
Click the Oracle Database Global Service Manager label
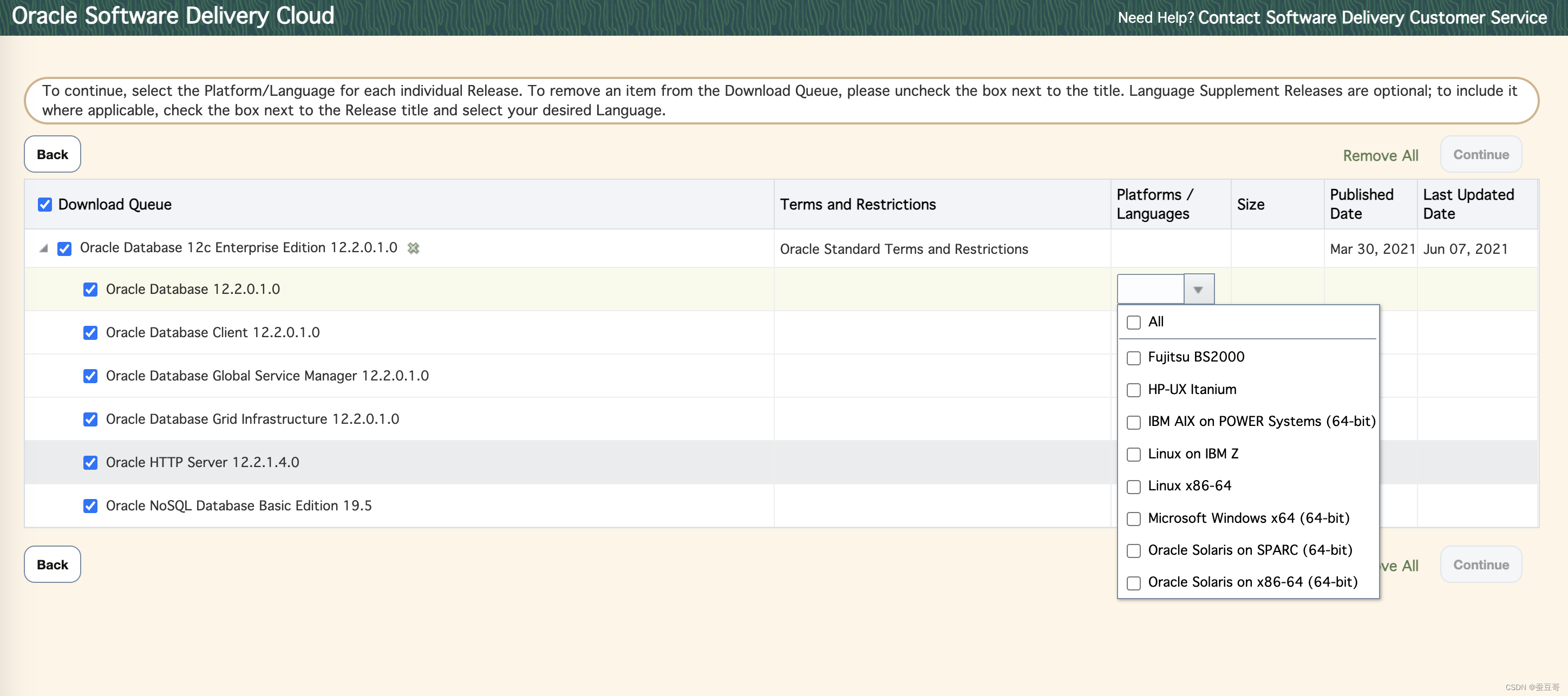[x=267, y=376]
